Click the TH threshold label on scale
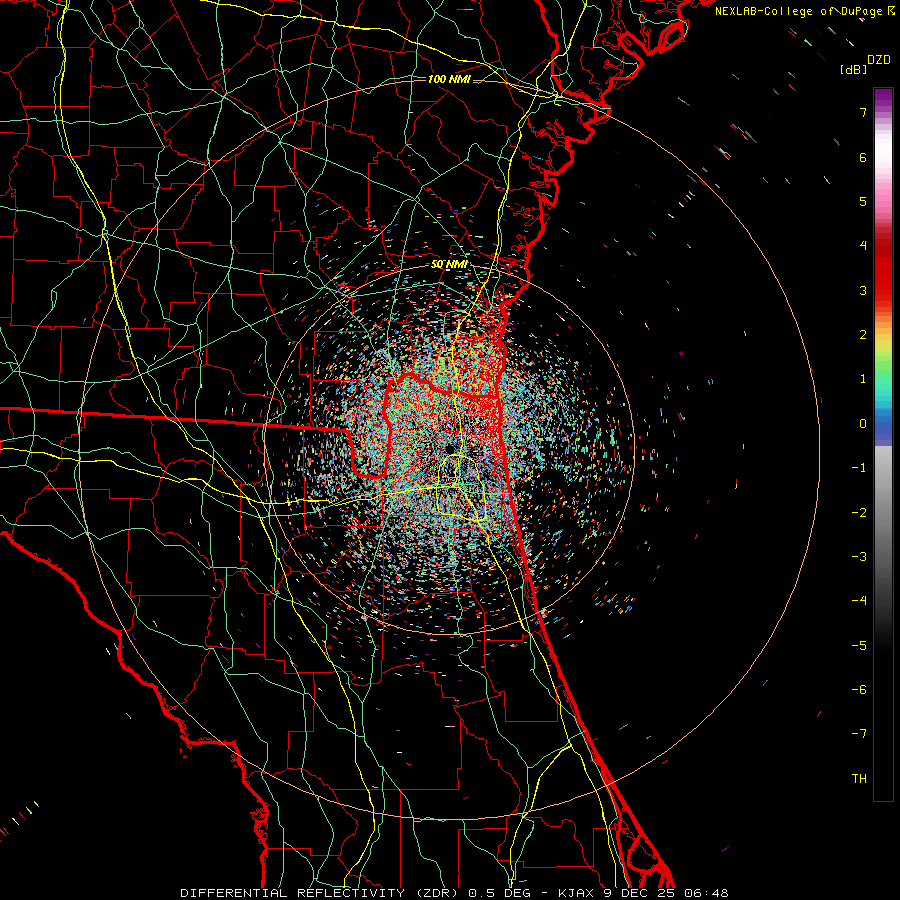The image size is (900, 900). click(859, 778)
